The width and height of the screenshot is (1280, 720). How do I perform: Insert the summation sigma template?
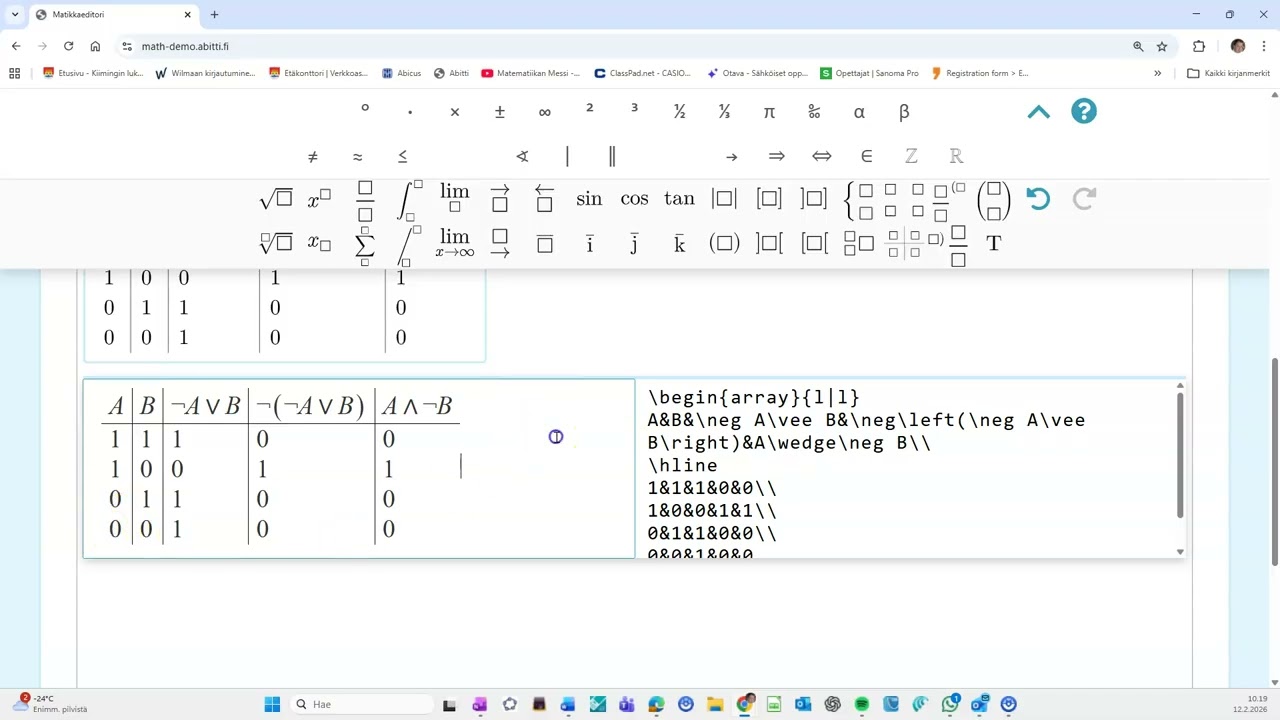click(x=365, y=244)
